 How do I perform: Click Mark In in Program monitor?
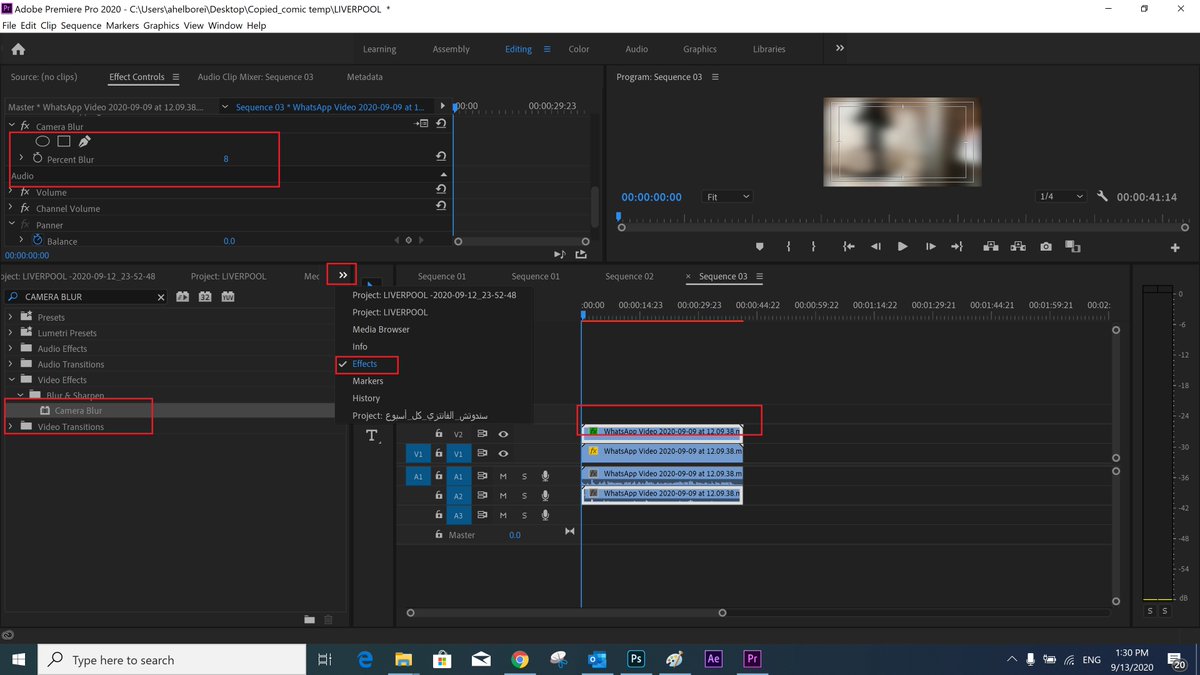788,246
